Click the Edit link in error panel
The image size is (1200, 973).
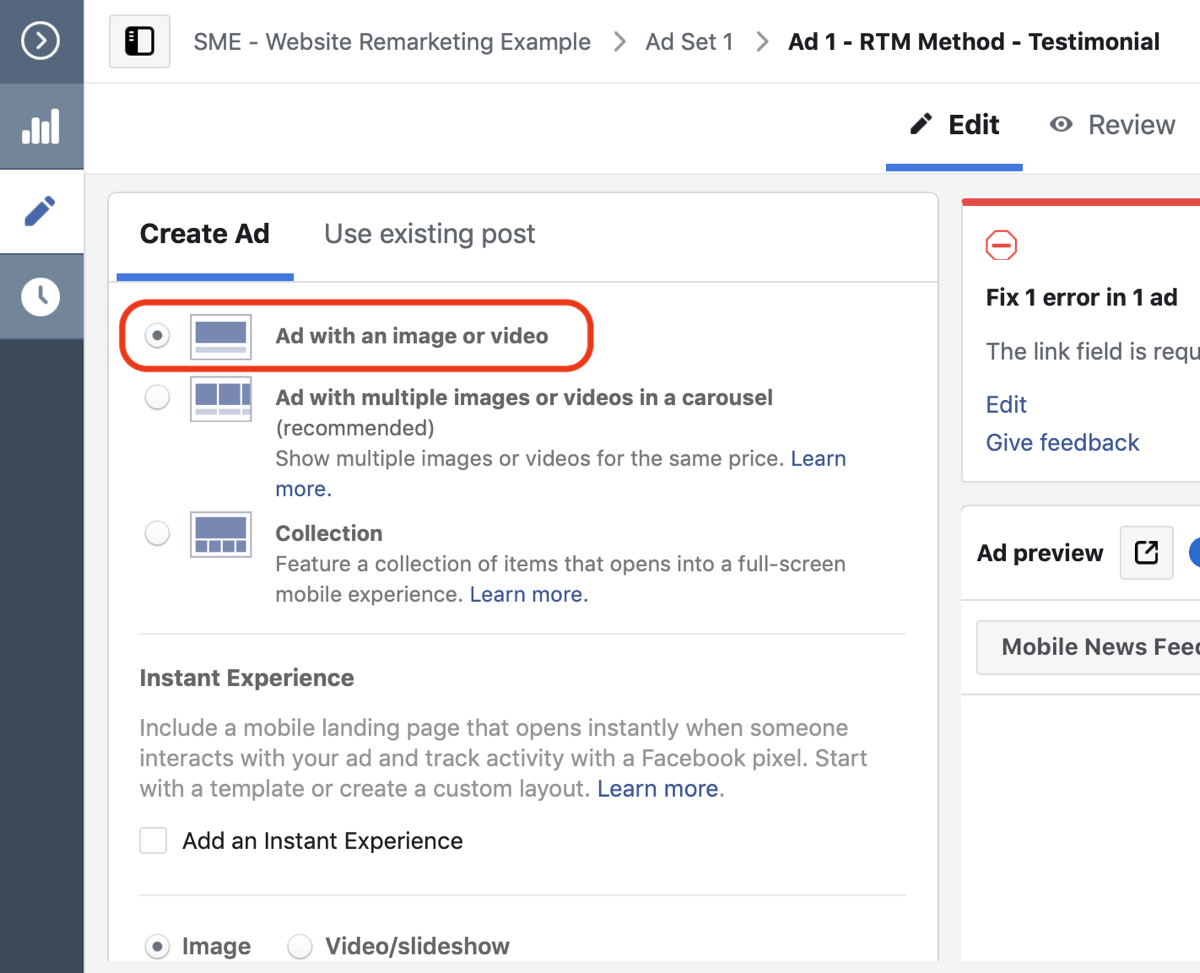pos(1006,404)
